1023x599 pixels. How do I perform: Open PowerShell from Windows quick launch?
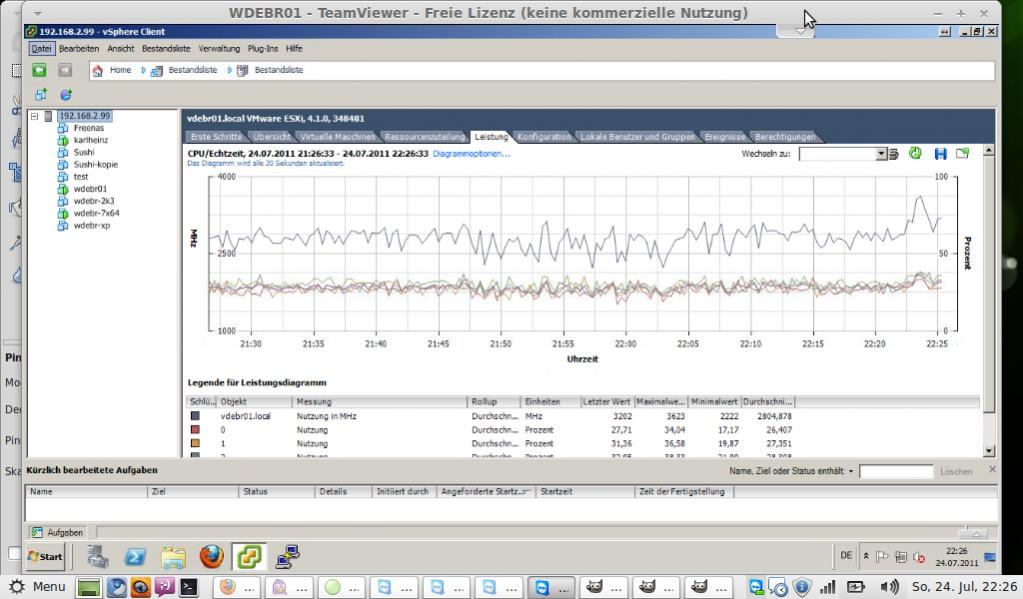[135, 556]
